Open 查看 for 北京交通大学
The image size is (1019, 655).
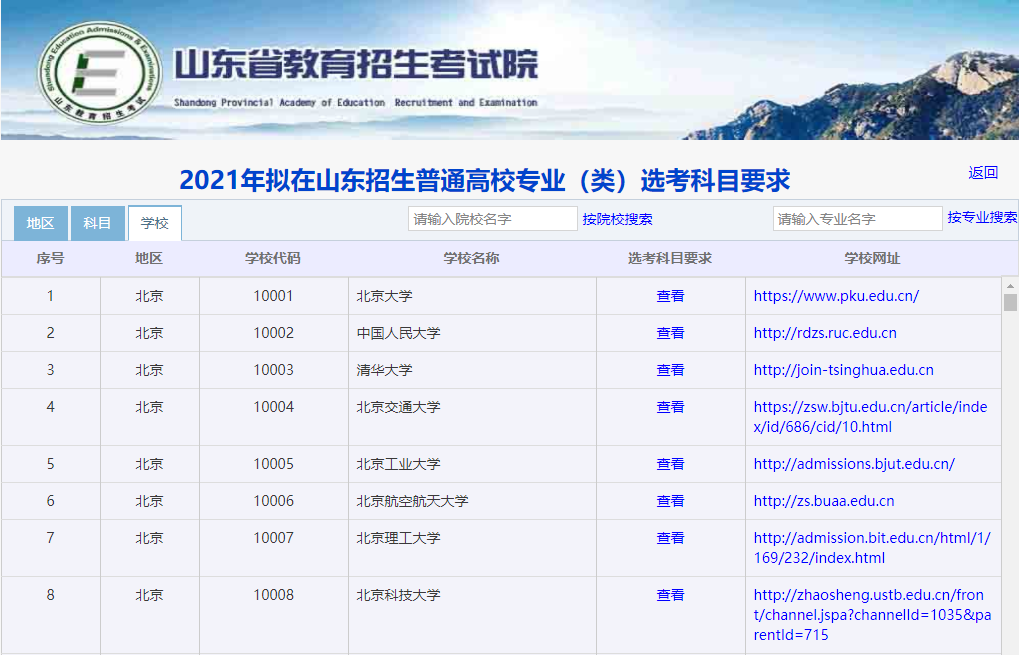tap(670, 407)
